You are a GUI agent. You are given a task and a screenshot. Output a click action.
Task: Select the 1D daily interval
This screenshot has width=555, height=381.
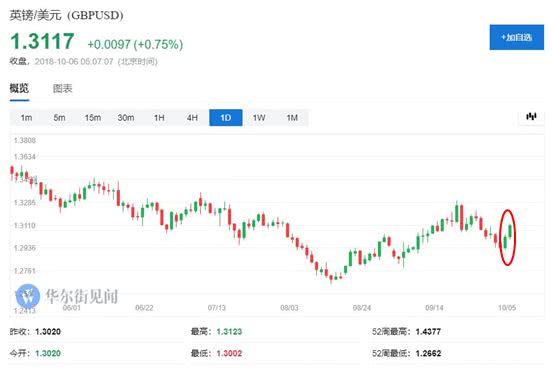point(226,118)
